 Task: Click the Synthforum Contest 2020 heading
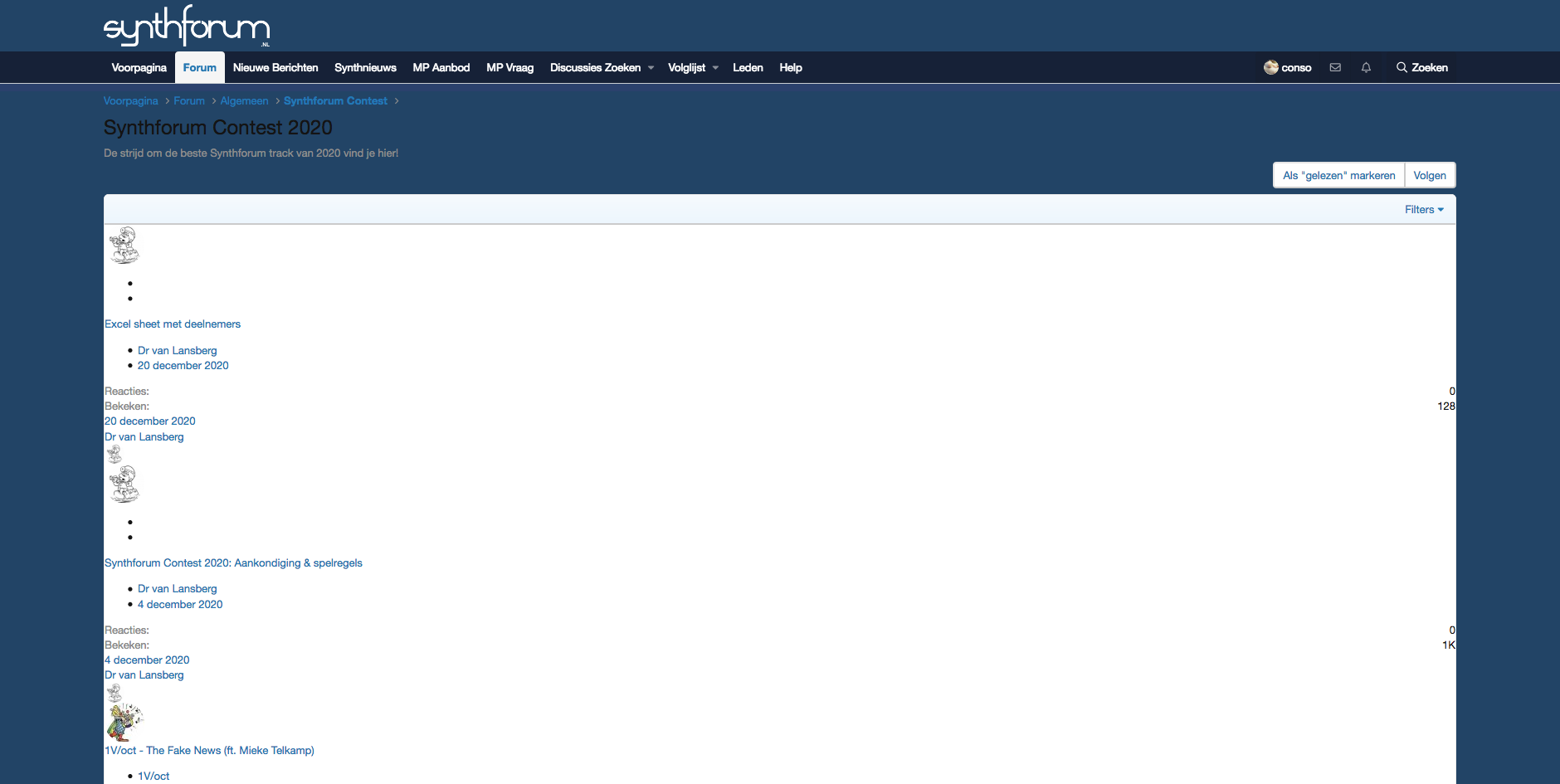(218, 128)
